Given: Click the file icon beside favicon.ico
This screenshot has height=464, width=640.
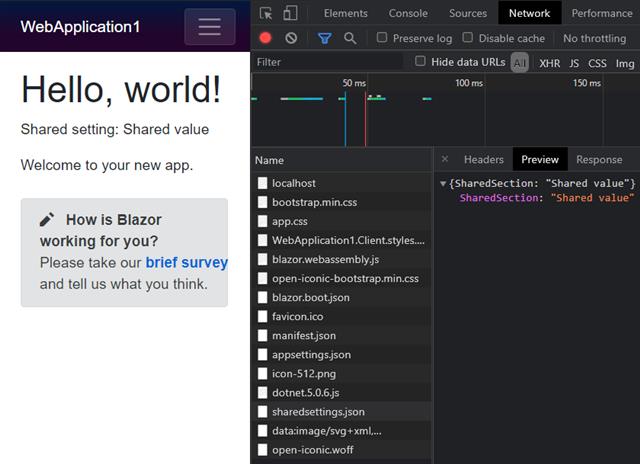Looking at the screenshot, I should (x=262, y=316).
